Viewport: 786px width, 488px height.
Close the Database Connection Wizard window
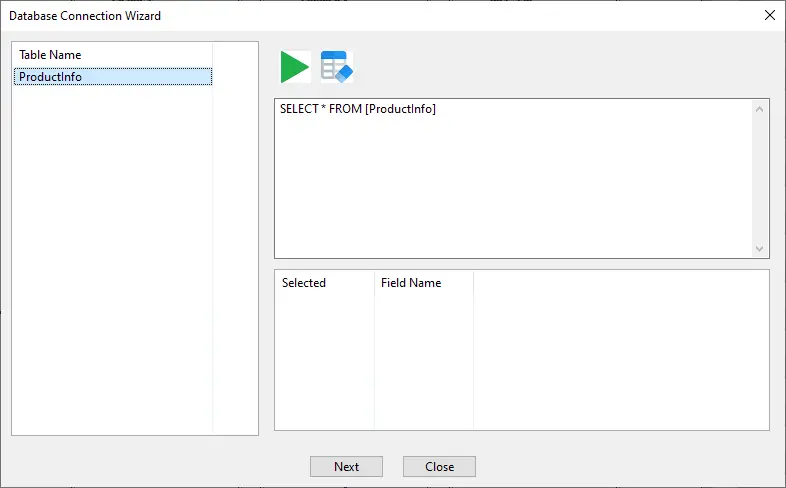click(770, 15)
